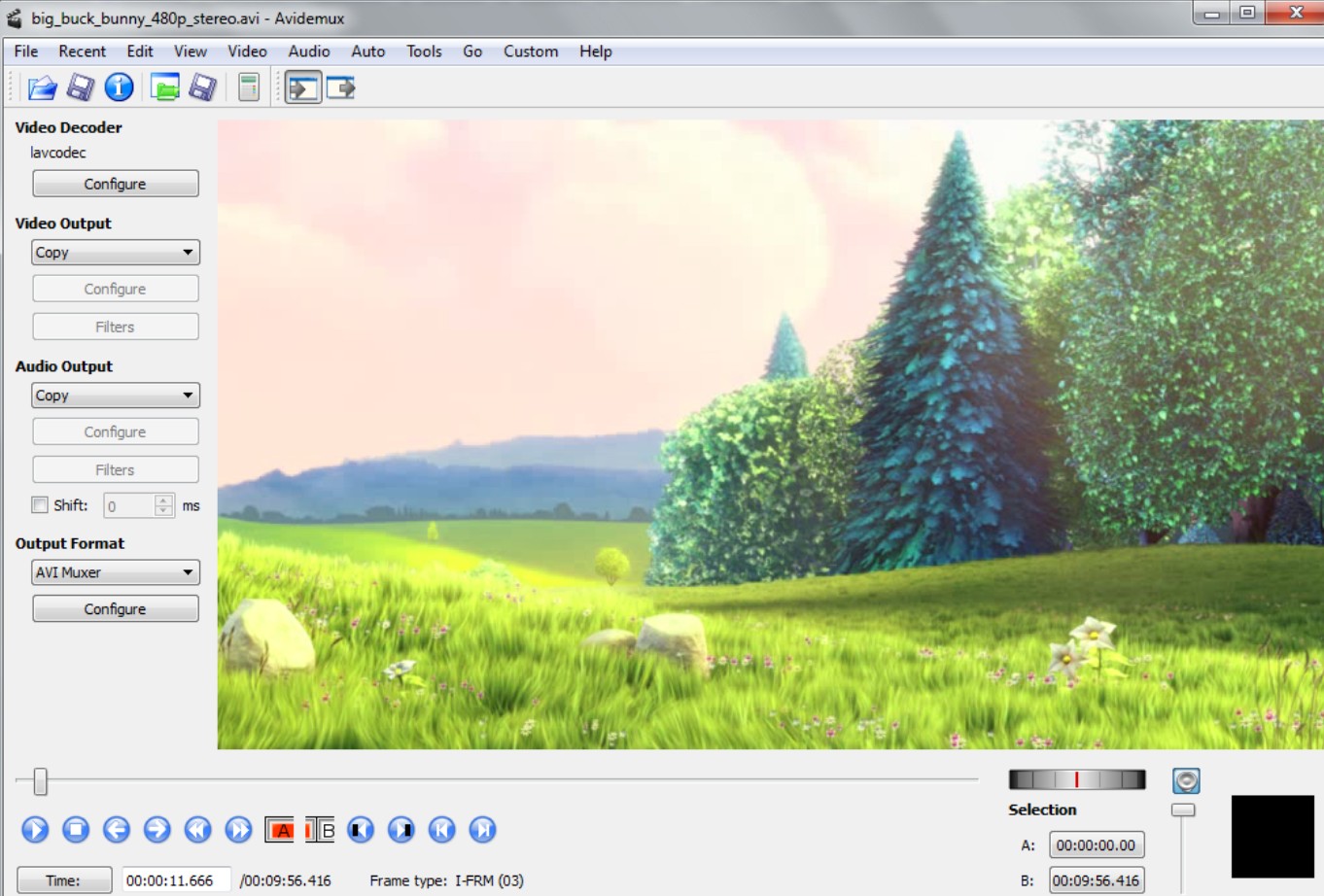Play the video
This screenshot has width=1324, height=896.
(35, 829)
